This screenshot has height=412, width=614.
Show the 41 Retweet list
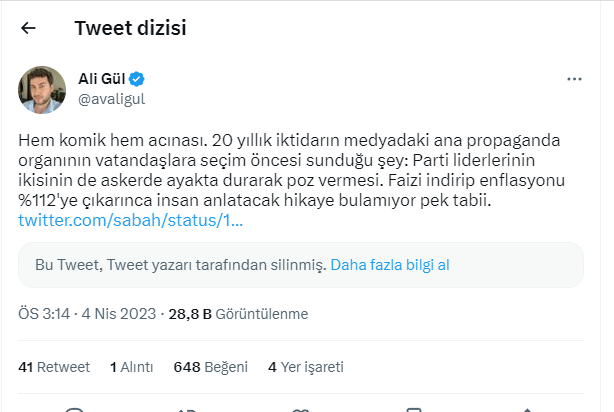54,367
